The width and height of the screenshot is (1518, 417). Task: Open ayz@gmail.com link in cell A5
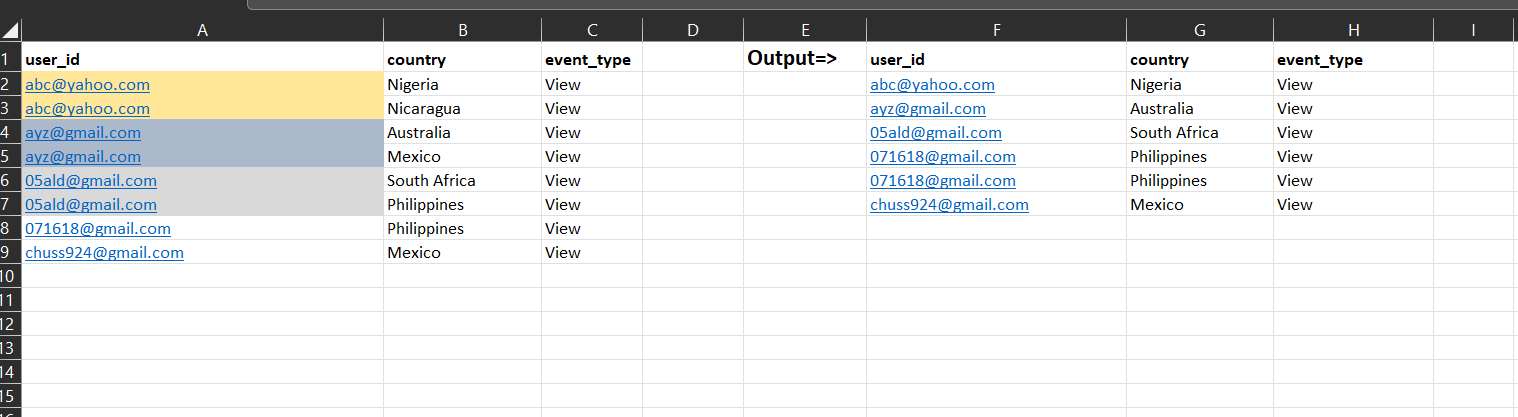click(83, 157)
